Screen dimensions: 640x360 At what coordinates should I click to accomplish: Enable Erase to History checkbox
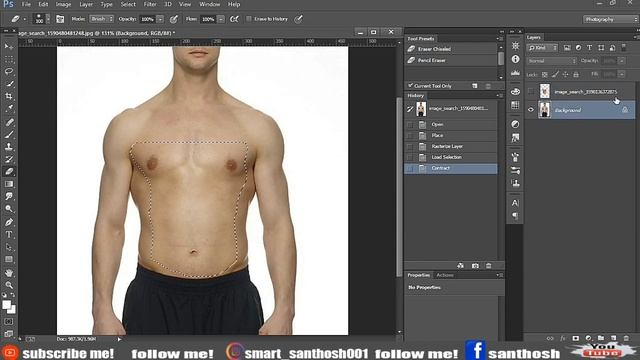(x=249, y=19)
